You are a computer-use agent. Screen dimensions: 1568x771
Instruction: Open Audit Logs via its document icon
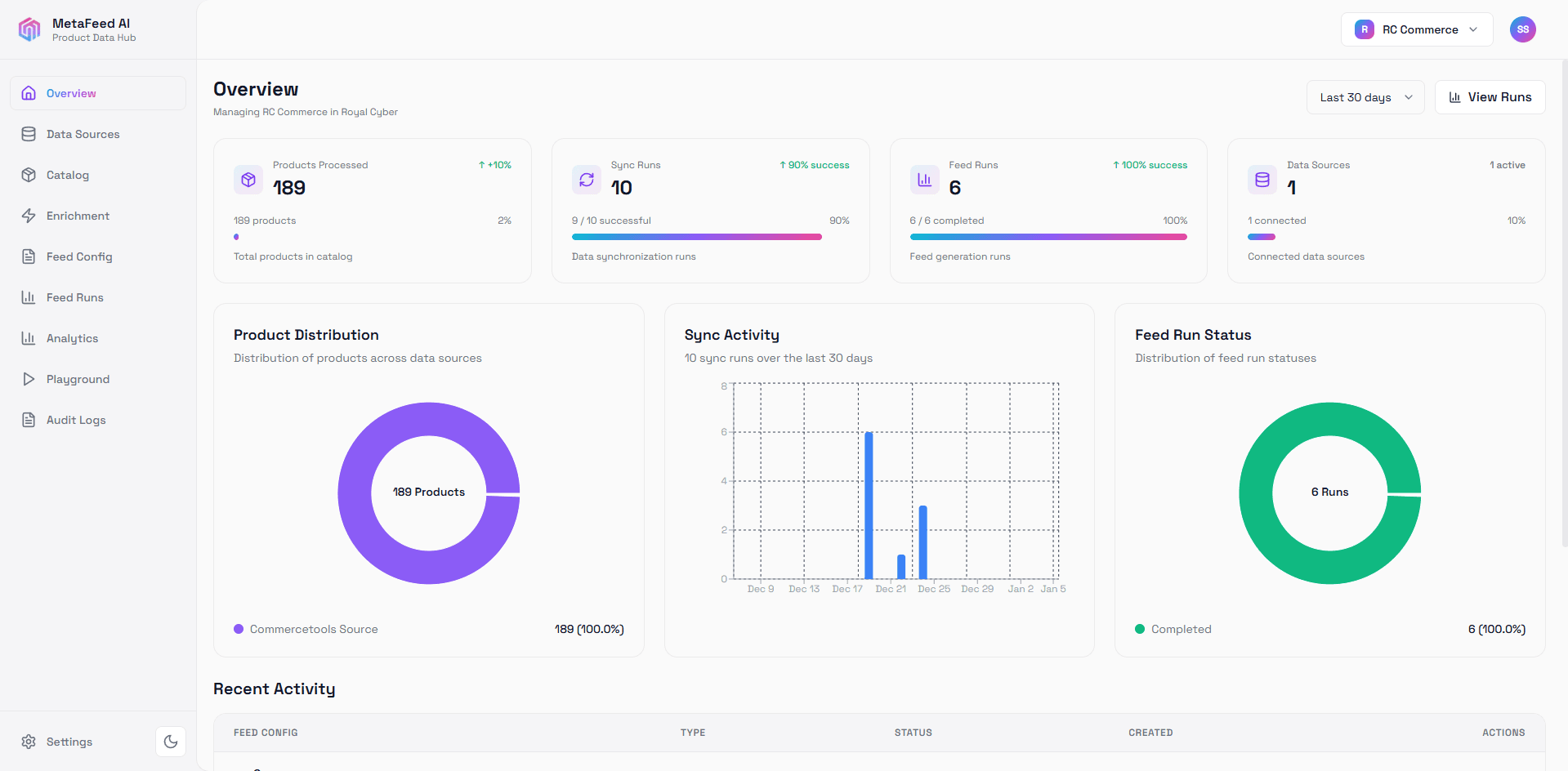tap(29, 420)
